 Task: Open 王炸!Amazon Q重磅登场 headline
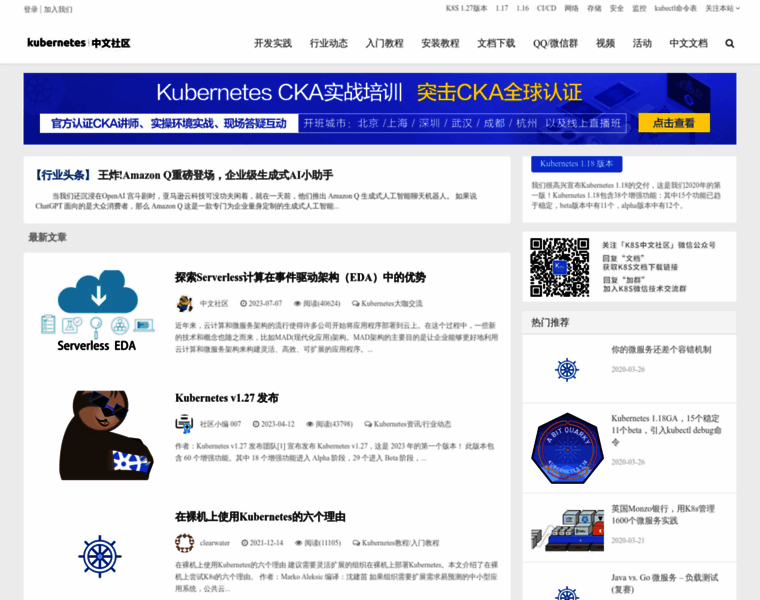pyautogui.click(x=215, y=175)
